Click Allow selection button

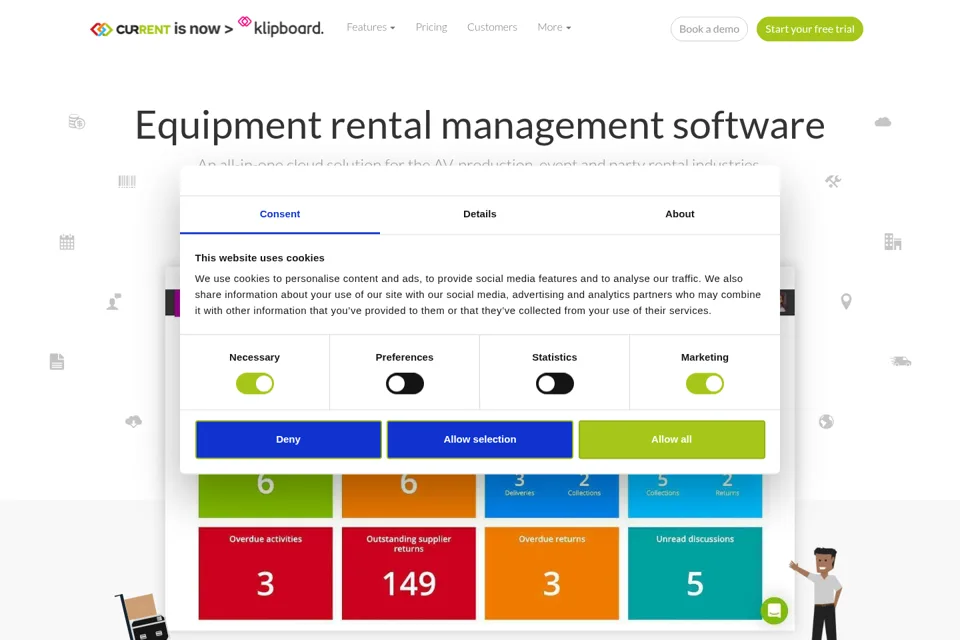pos(480,439)
